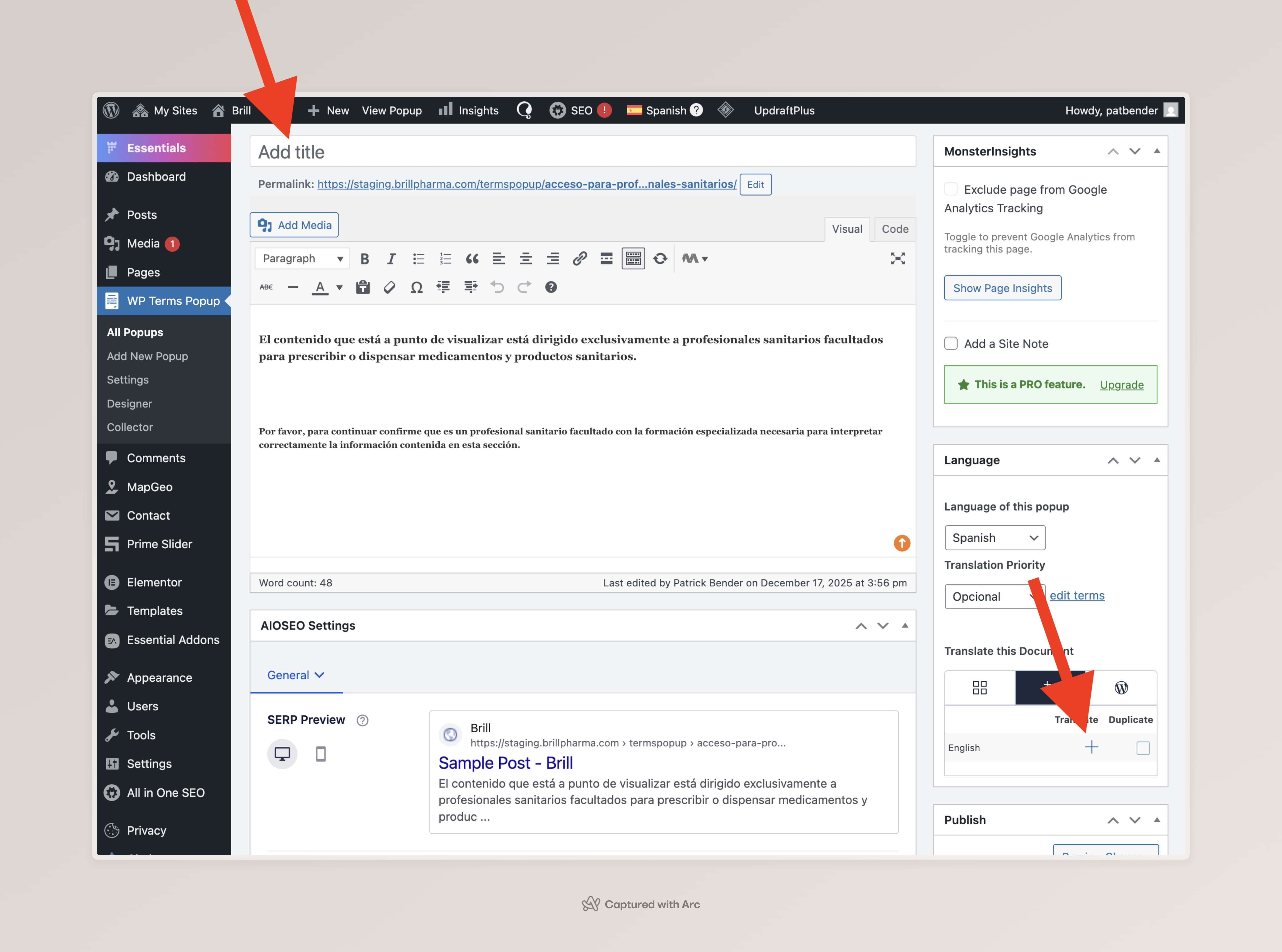This screenshot has height=952, width=1282.
Task: Open the special character Omega tool
Action: pos(416,287)
